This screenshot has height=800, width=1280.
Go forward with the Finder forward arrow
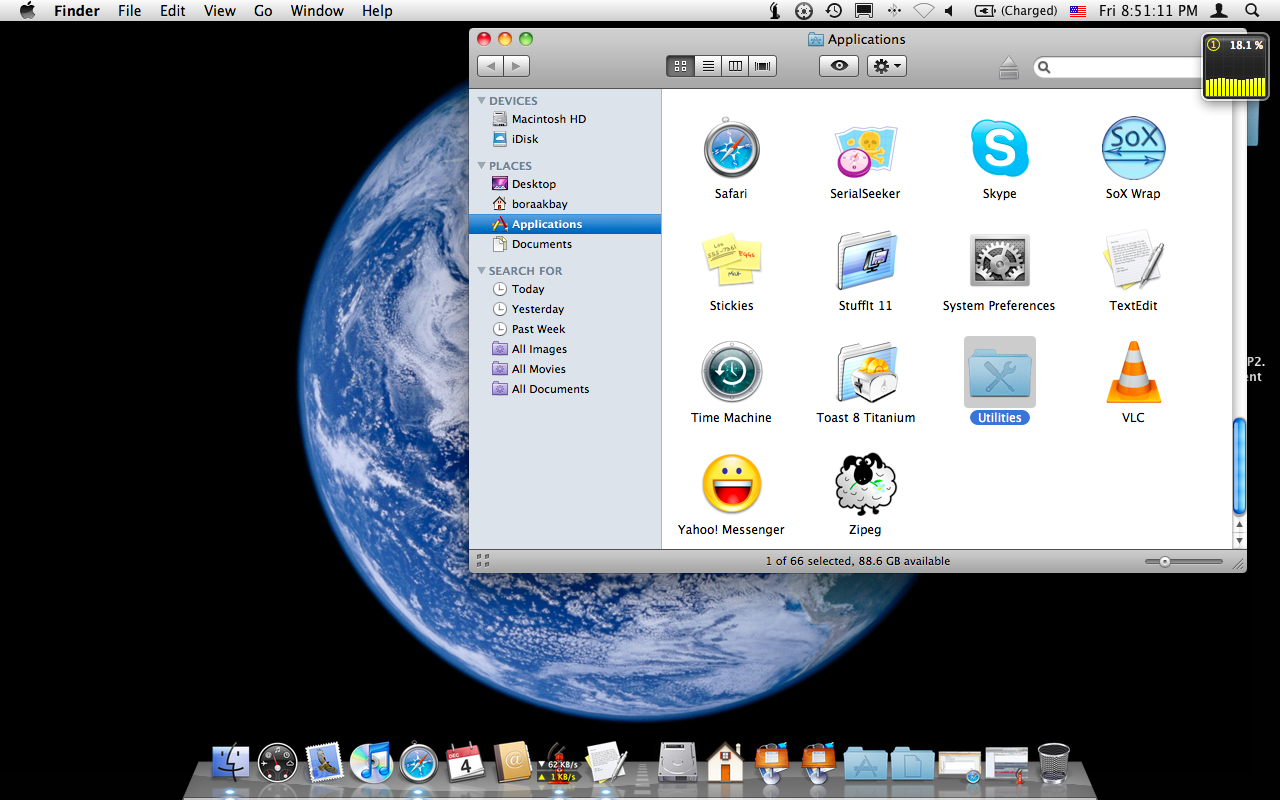click(516, 66)
